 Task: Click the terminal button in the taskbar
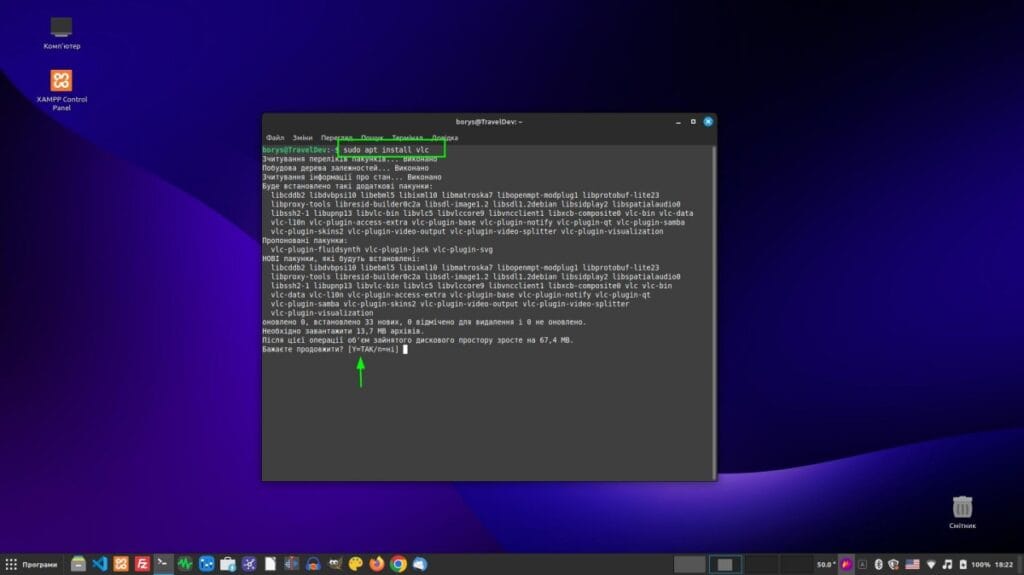coord(163,564)
